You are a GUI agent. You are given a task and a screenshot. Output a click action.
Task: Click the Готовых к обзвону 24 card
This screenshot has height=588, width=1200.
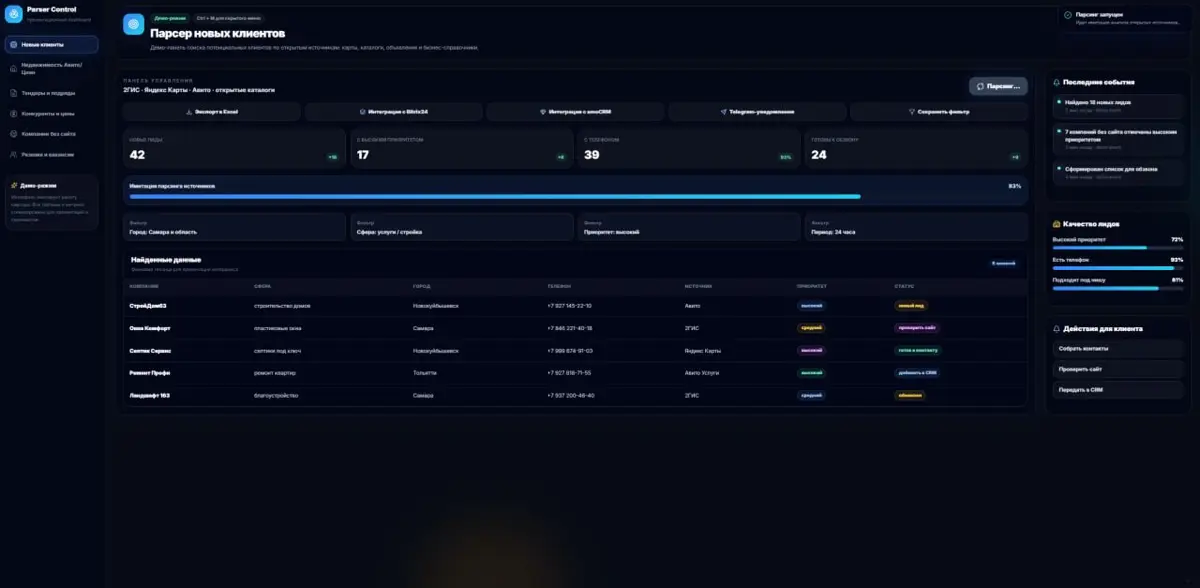916,149
